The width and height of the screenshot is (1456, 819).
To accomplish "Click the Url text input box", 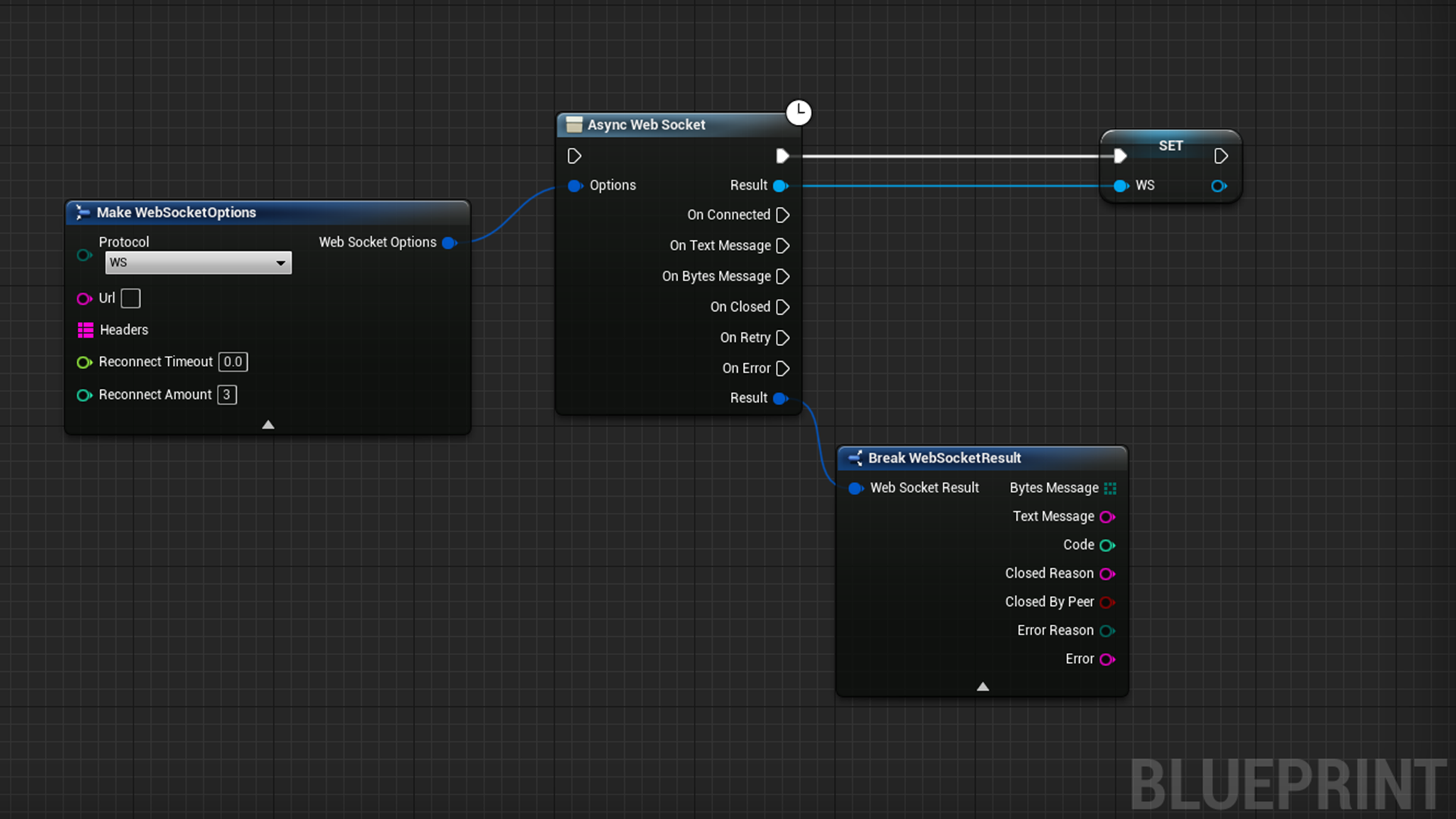I will pyautogui.click(x=130, y=299).
